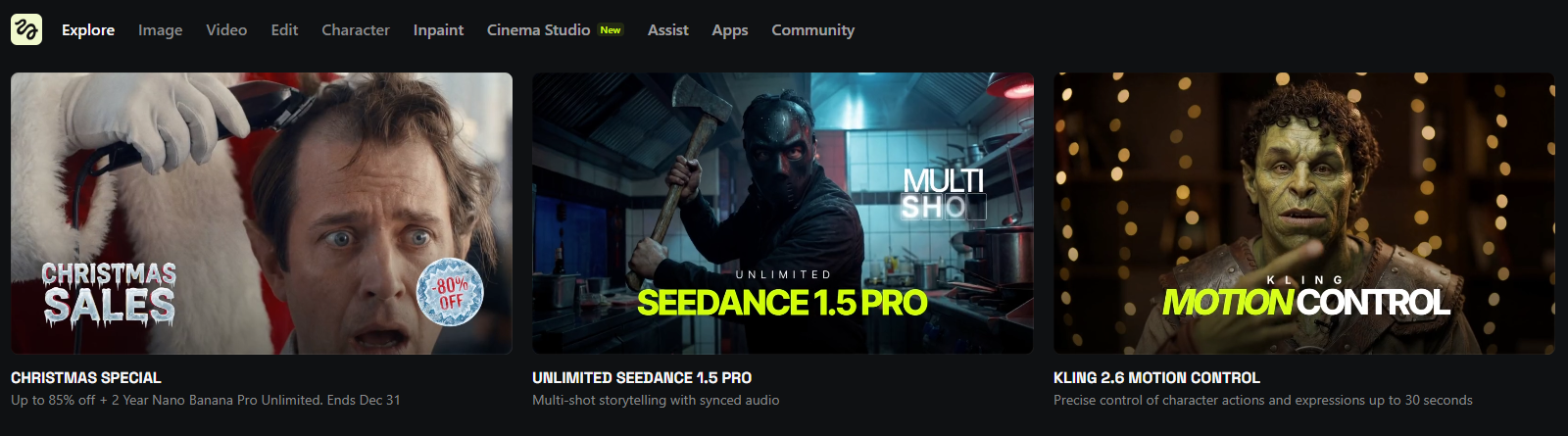Open the Assist menu item
Image resolution: width=1568 pixels, height=436 pixels.
click(667, 30)
